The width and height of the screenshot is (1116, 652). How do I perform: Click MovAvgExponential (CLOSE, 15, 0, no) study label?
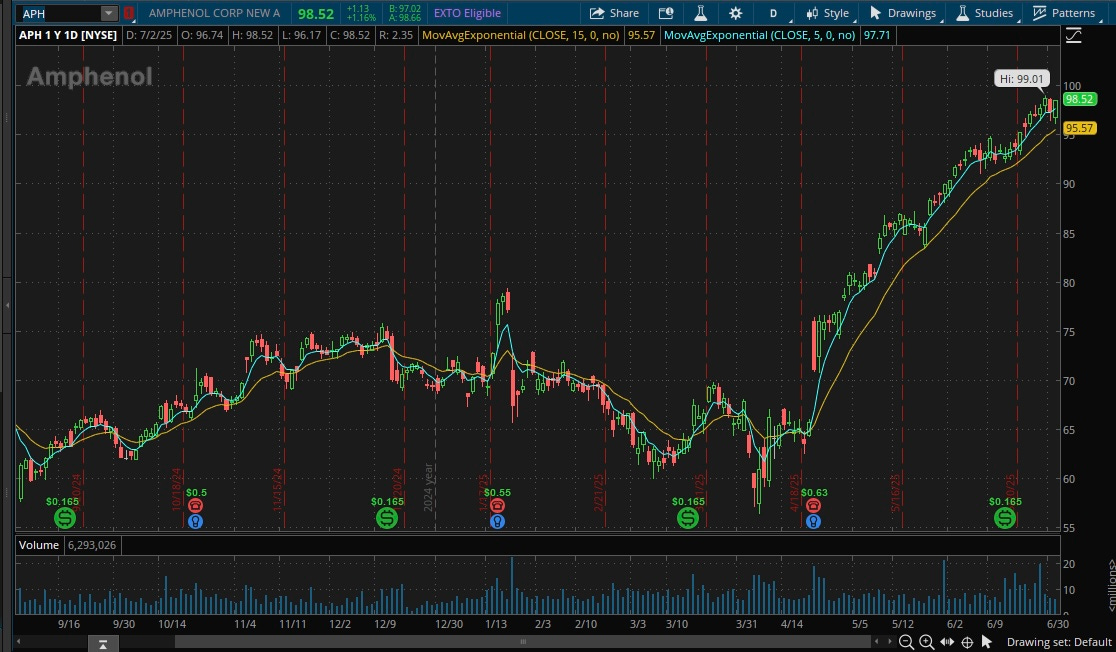click(x=520, y=35)
